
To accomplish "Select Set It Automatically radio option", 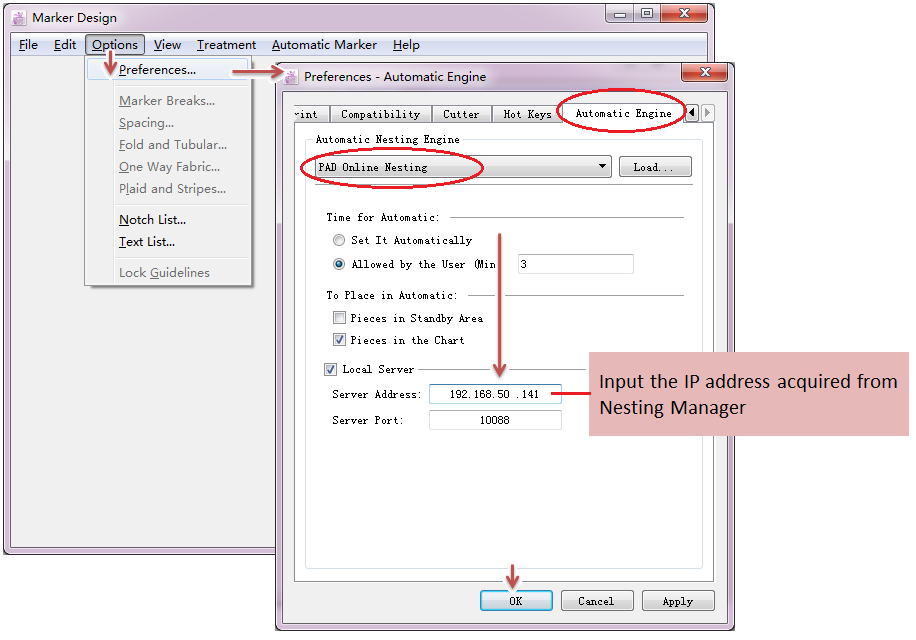I will [339, 241].
